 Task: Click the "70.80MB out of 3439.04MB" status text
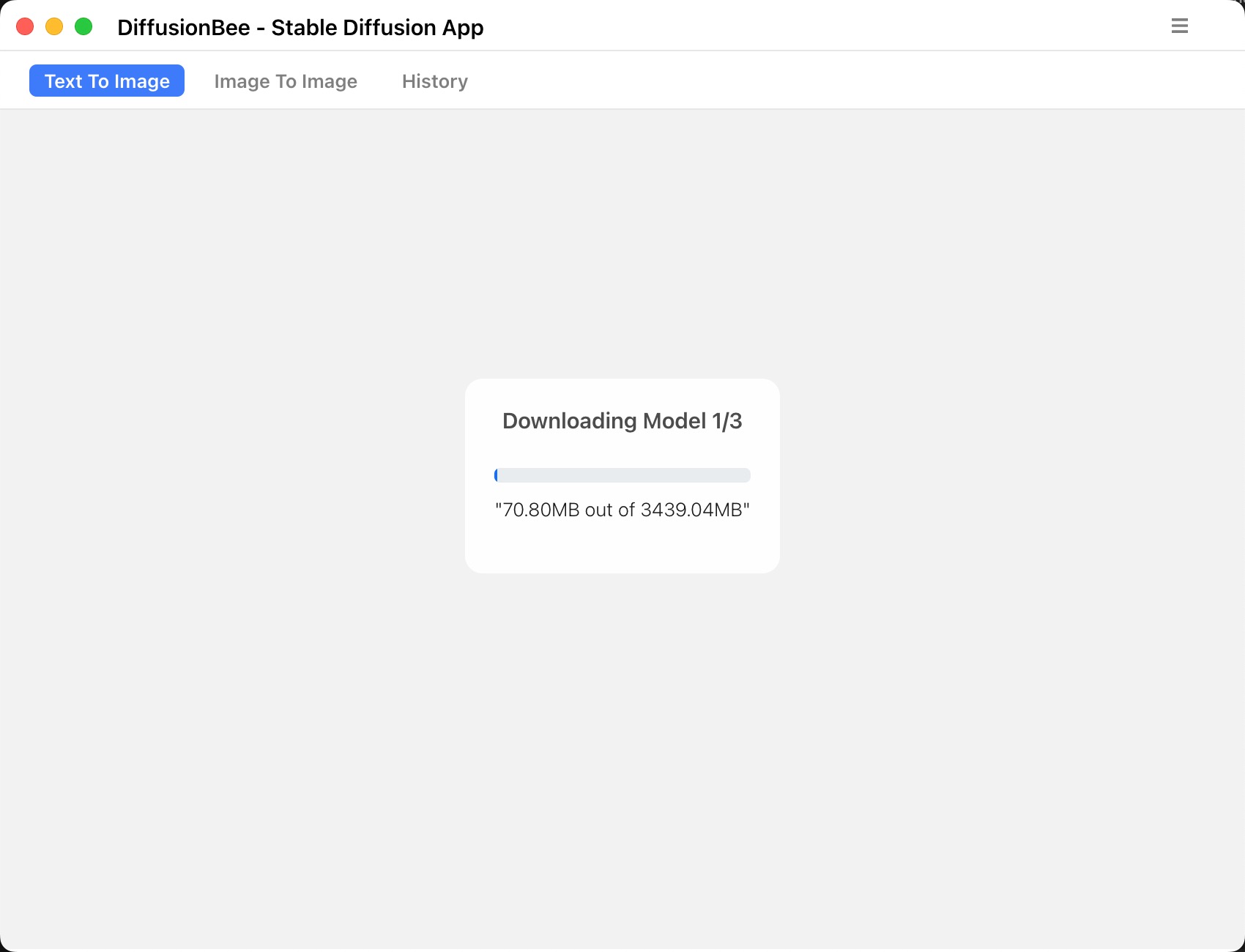pyautogui.click(x=622, y=510)
